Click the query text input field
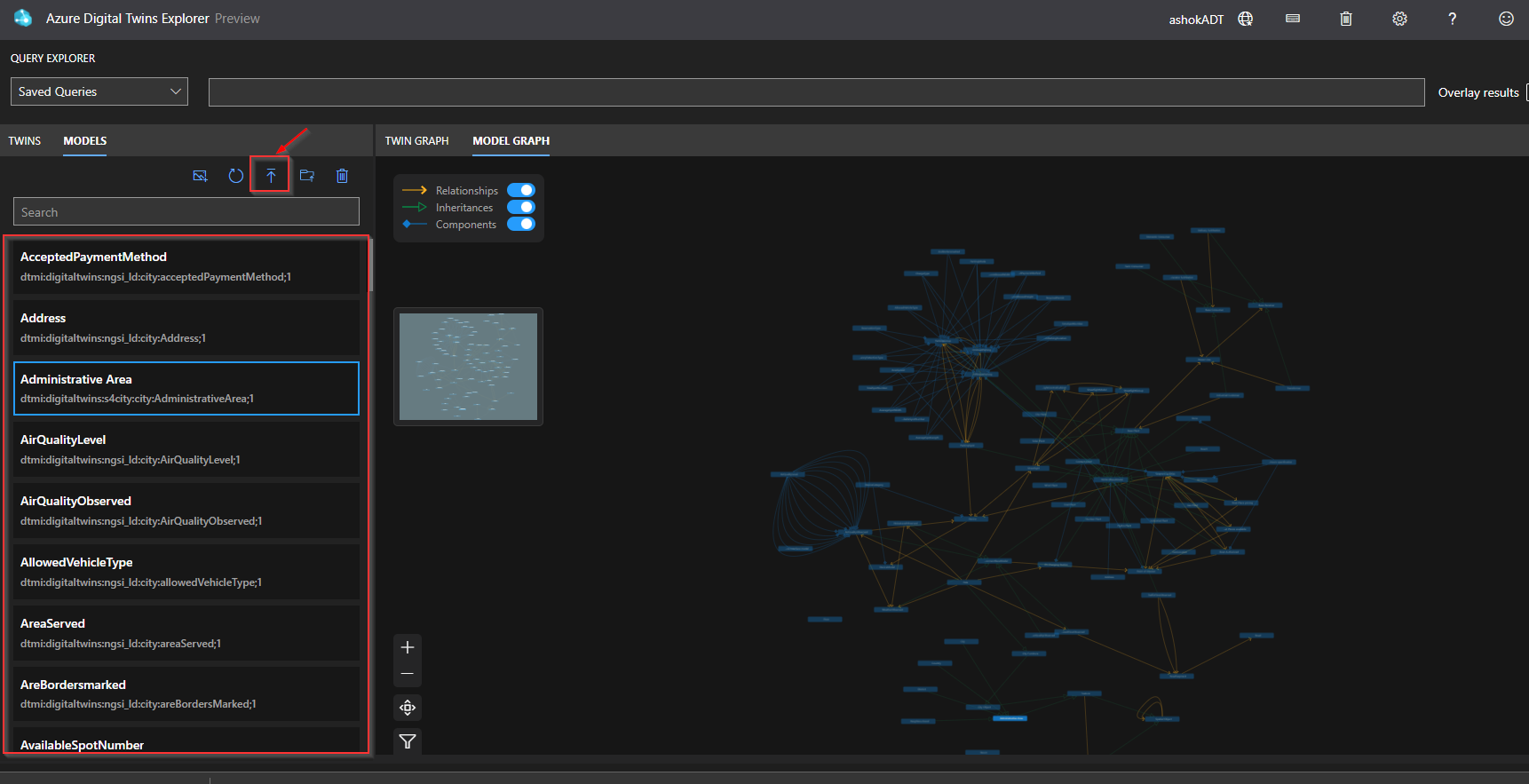 click(x=817, y=92)
